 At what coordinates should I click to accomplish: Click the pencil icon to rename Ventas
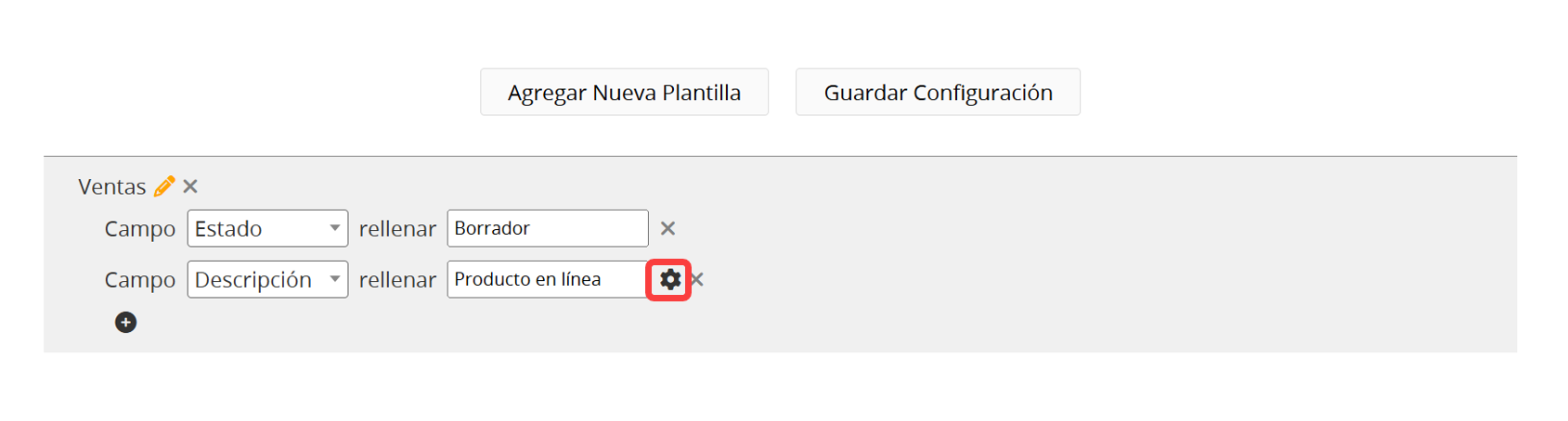click(x=164, y=186)
